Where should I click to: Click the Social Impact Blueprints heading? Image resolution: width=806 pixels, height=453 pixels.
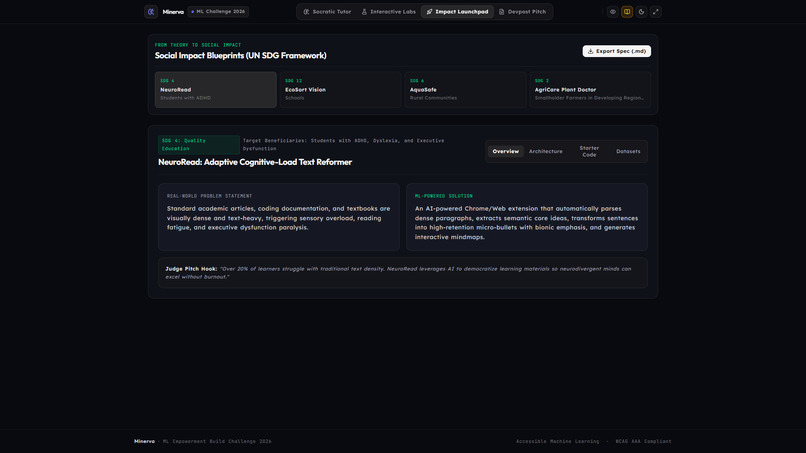241,56
